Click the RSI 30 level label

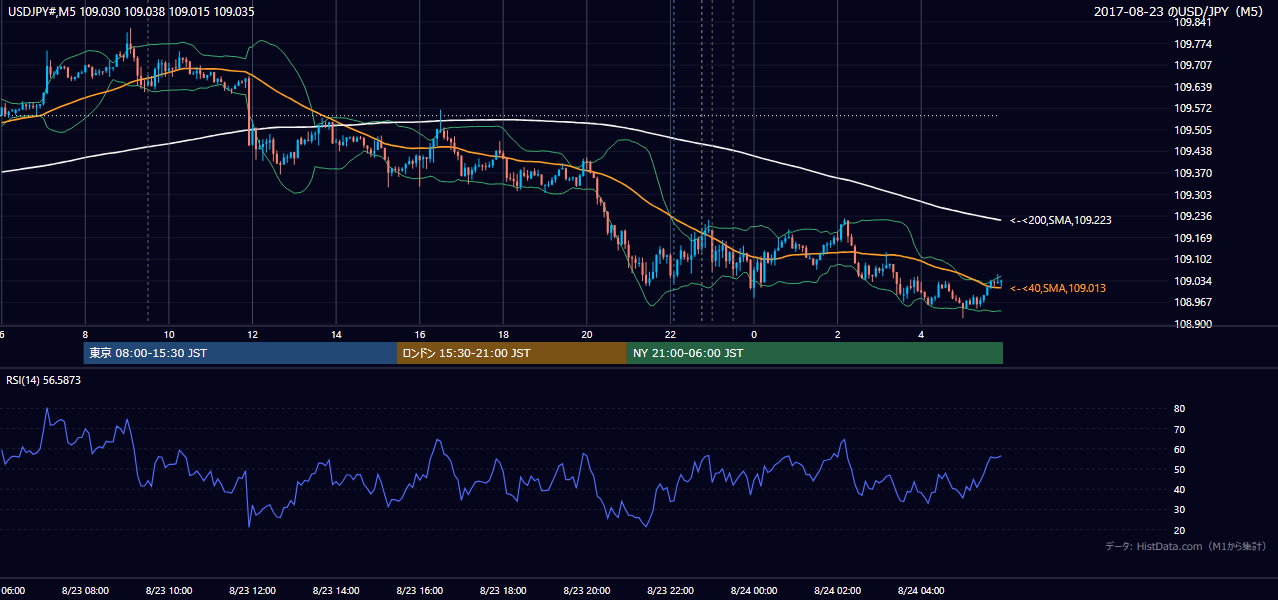(x=1179, y=510)
